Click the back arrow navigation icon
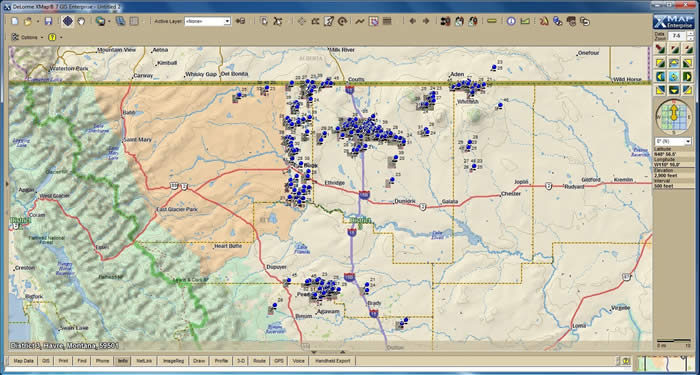This screenshot has width=700, height=375. (412, 21)
